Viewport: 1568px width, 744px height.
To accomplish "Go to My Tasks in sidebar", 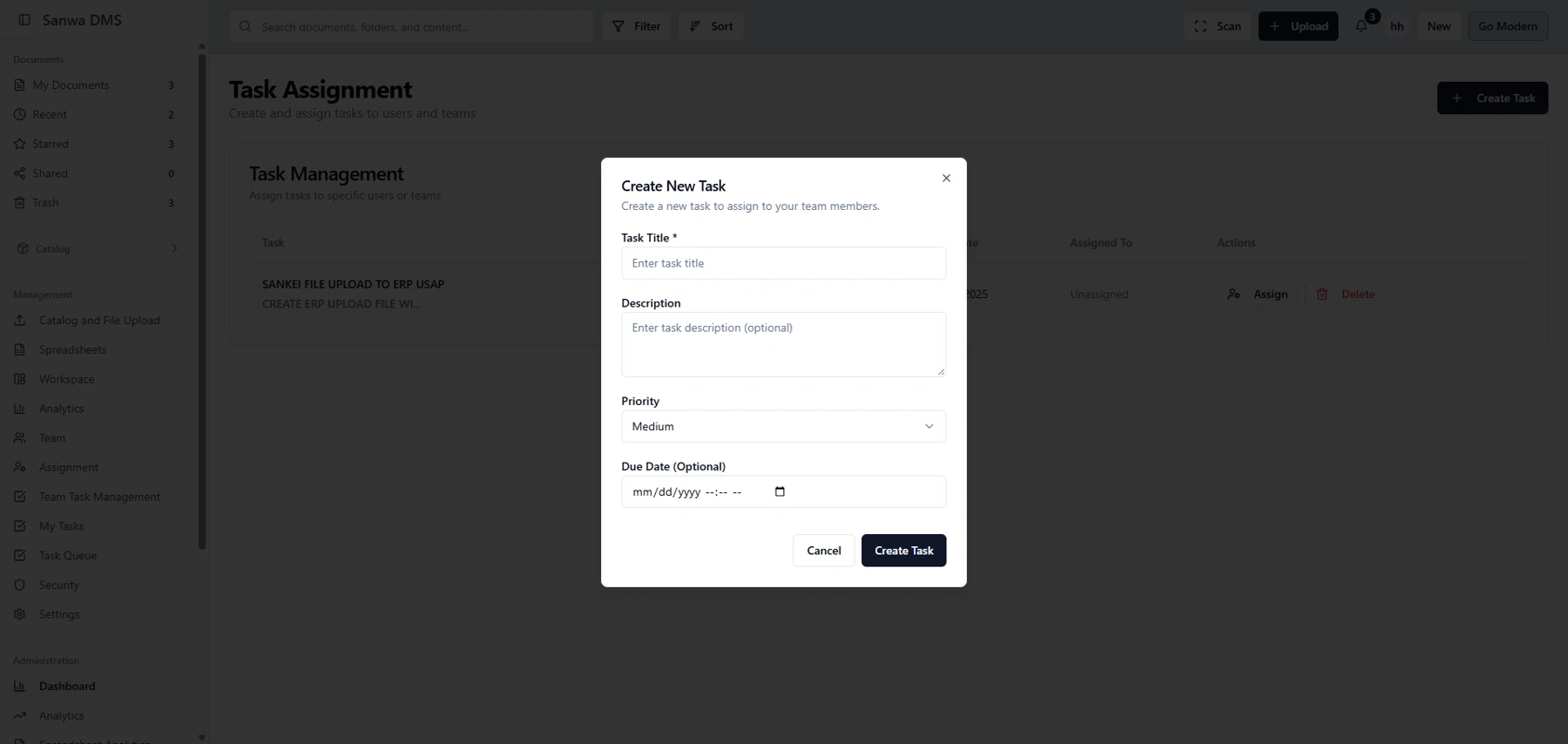I will tap(61, 526).
